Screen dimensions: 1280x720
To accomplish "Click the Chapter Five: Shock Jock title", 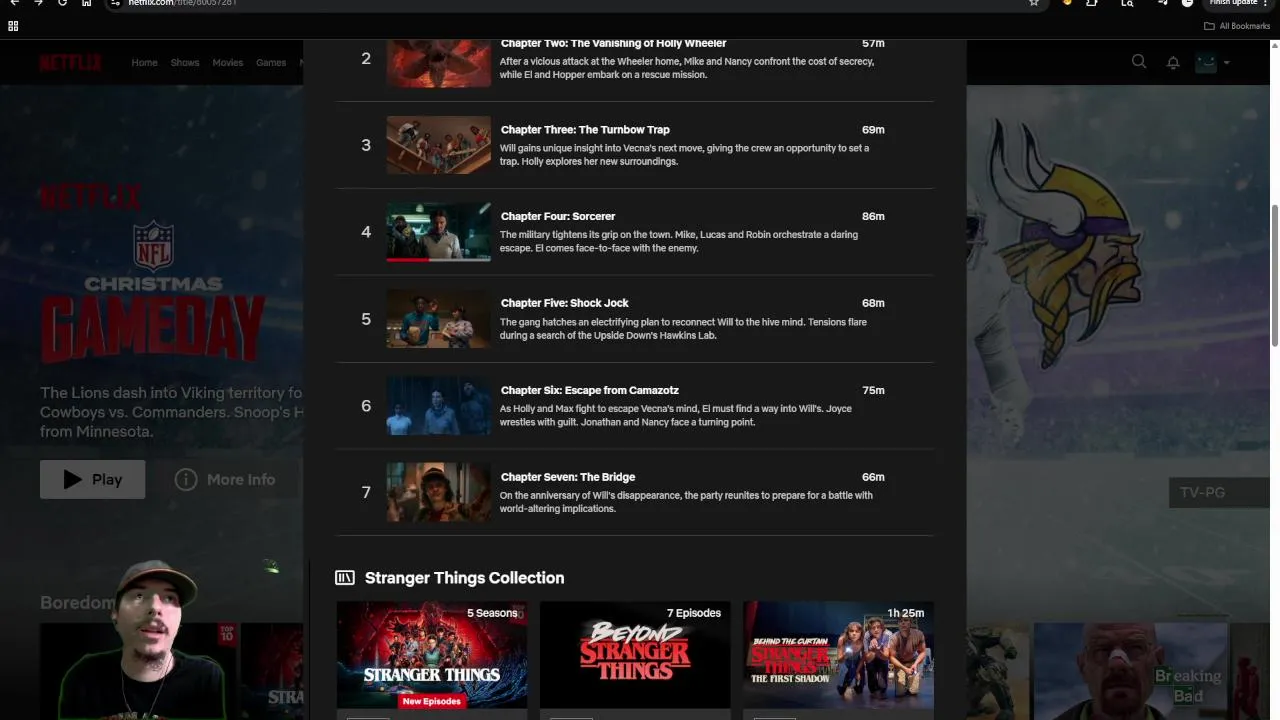I will tap(565, 303).
